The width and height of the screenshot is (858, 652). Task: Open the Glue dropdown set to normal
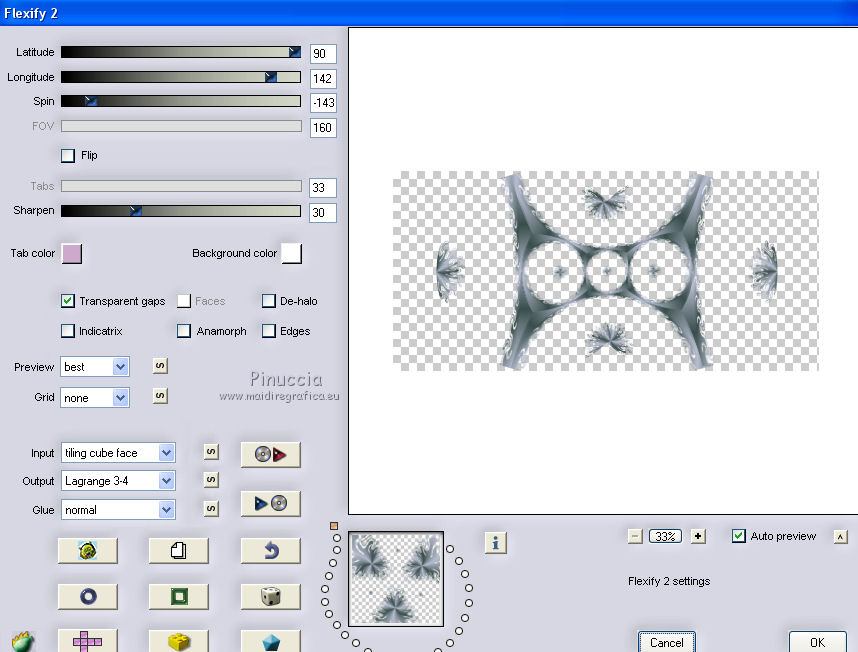tap(118, 510)
